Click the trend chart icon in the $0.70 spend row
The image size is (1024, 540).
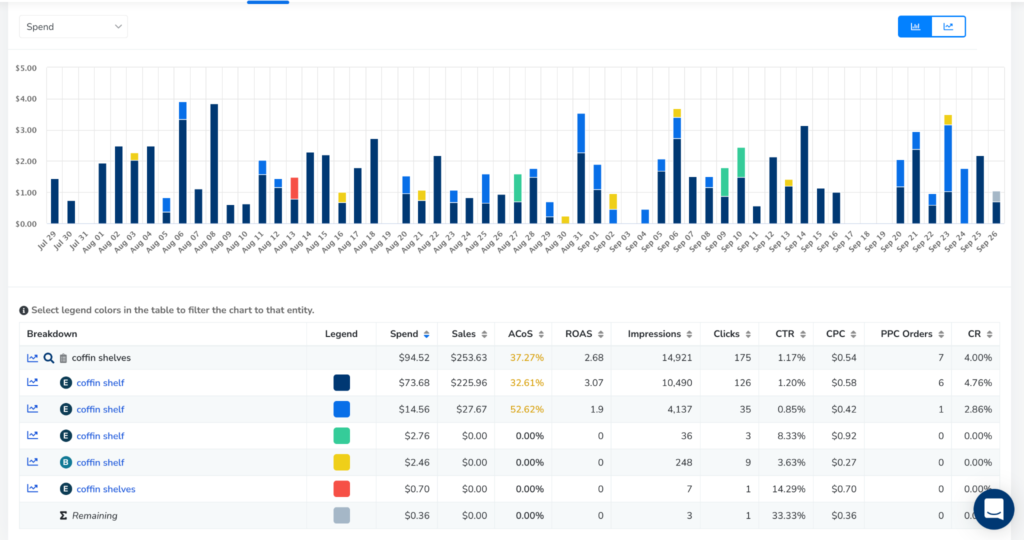point(32,488)
